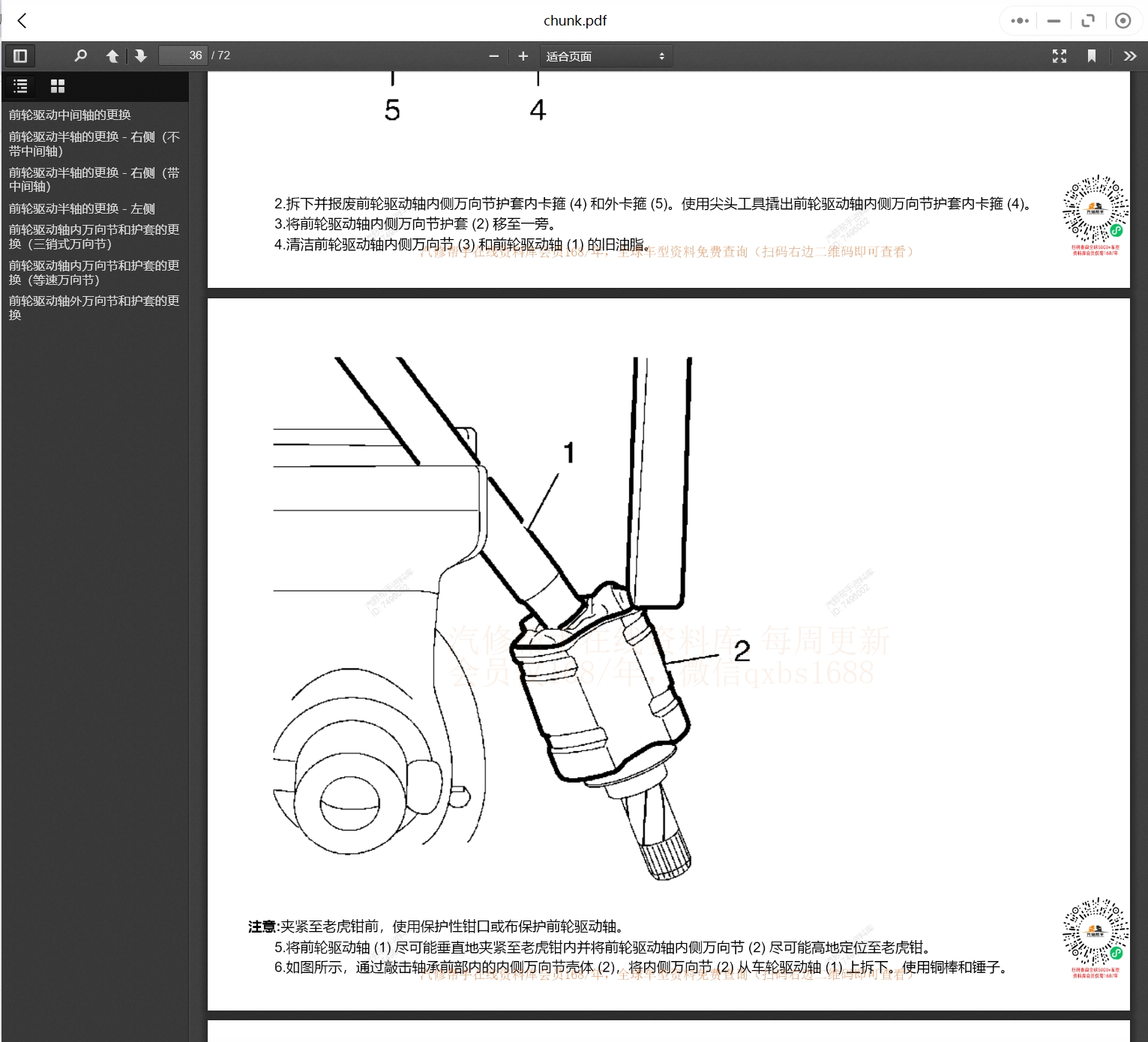Go to next page arrow
This screenshot has width=1148, height=1042.
click(x=140, y=55)
